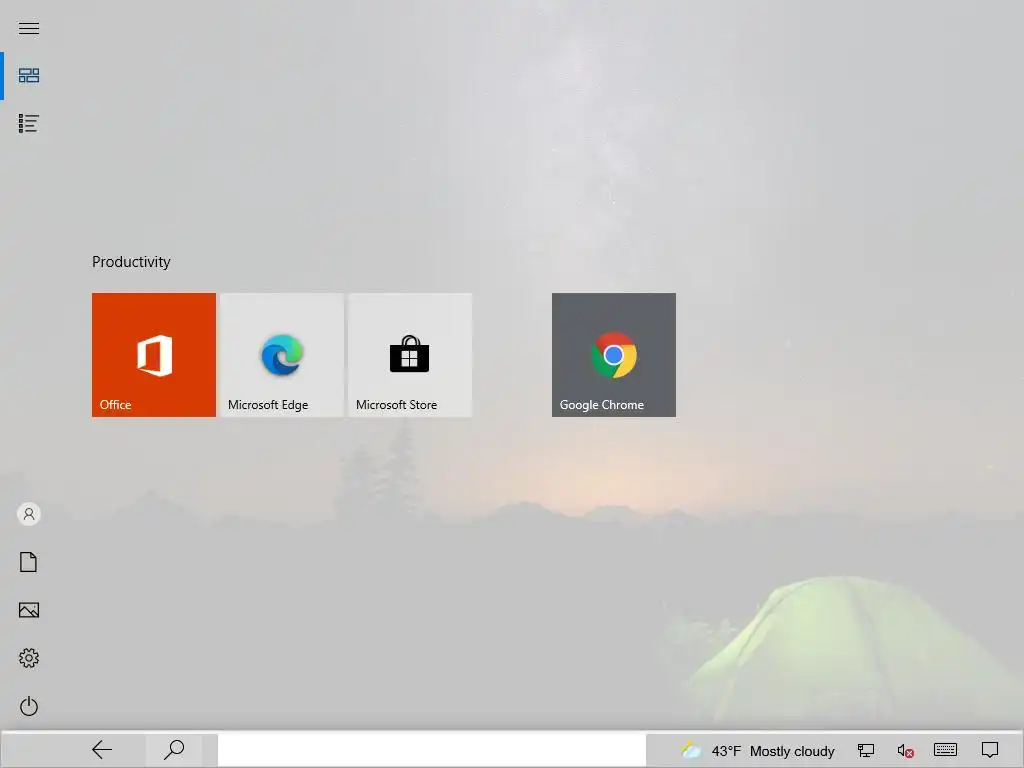Expand the hamburger menu at top left
Viewport: 1024px width, 768px height.
click(29, 28)
